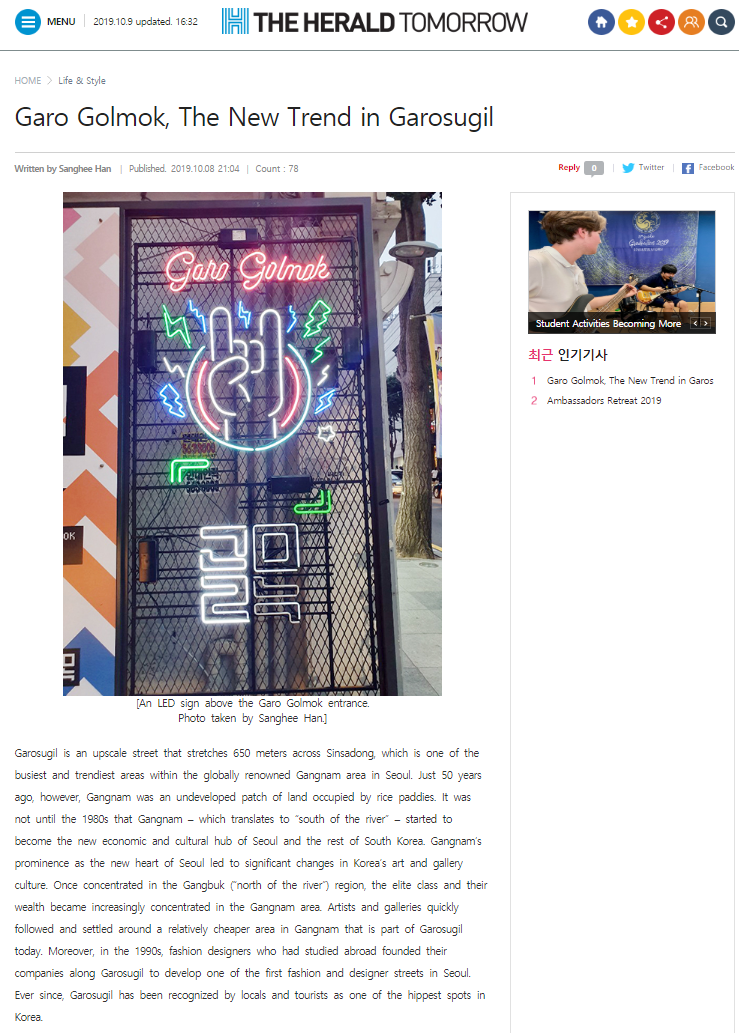Open search with magnifier icon
This screenshot has width=739, height=1033.
click(722, 22)
